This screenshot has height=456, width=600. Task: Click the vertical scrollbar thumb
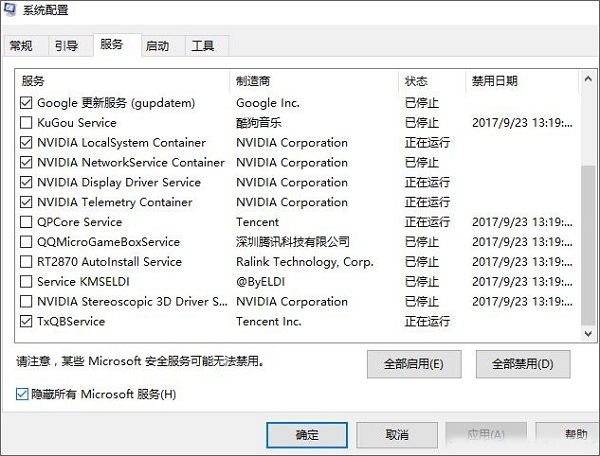tap(588, 244)
